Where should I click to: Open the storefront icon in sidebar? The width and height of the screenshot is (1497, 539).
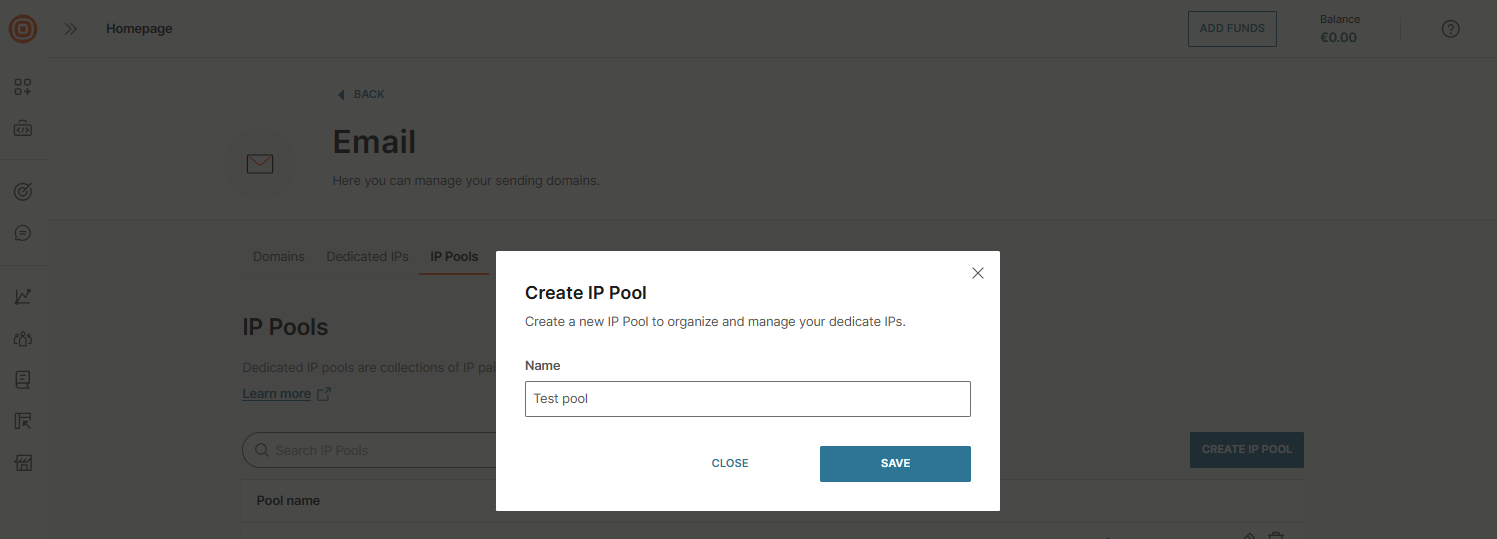pyautogui.click(x=23, y=463)
